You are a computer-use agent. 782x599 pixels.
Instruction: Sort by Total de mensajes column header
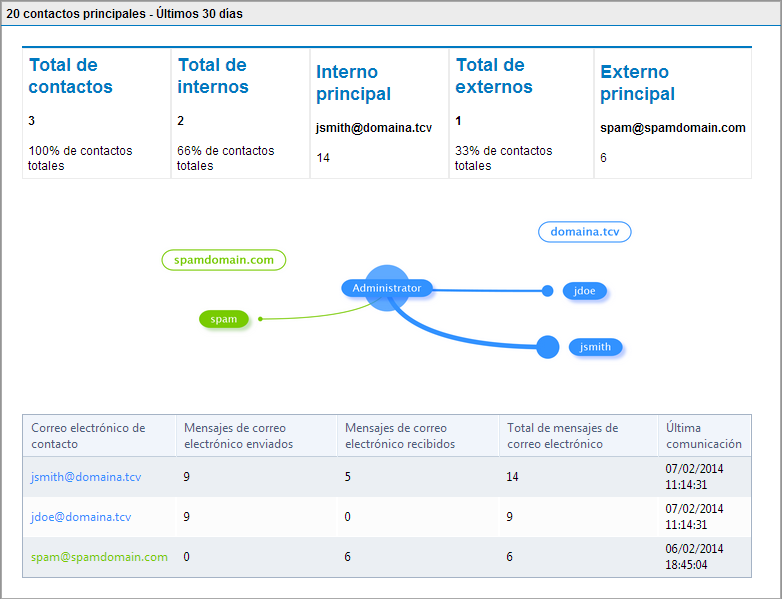click(562, 436)
